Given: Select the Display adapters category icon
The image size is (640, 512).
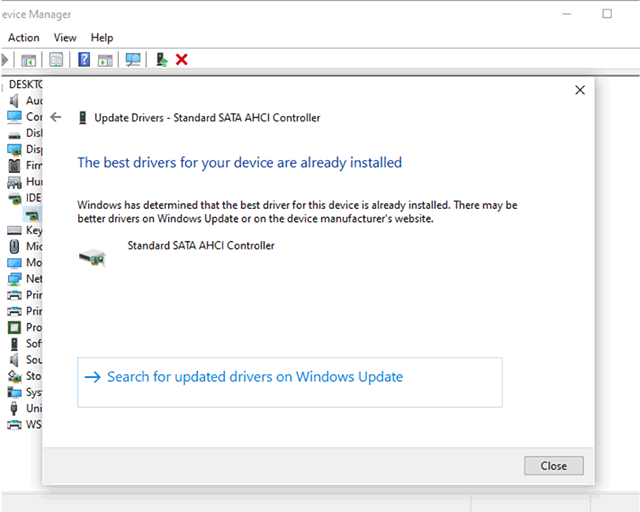Looking at the screenshot, I should [14, 149].
